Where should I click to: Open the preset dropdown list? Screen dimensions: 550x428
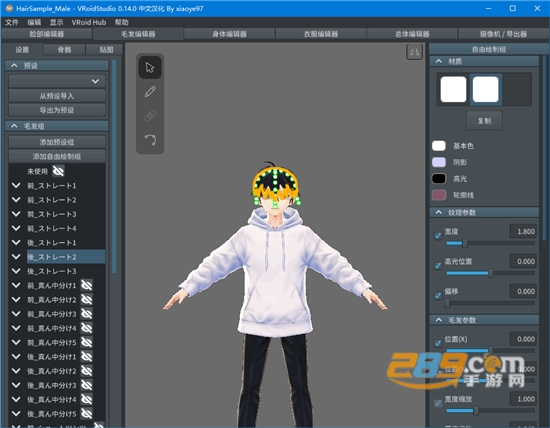pyautogui.click(x=57, y=81)
